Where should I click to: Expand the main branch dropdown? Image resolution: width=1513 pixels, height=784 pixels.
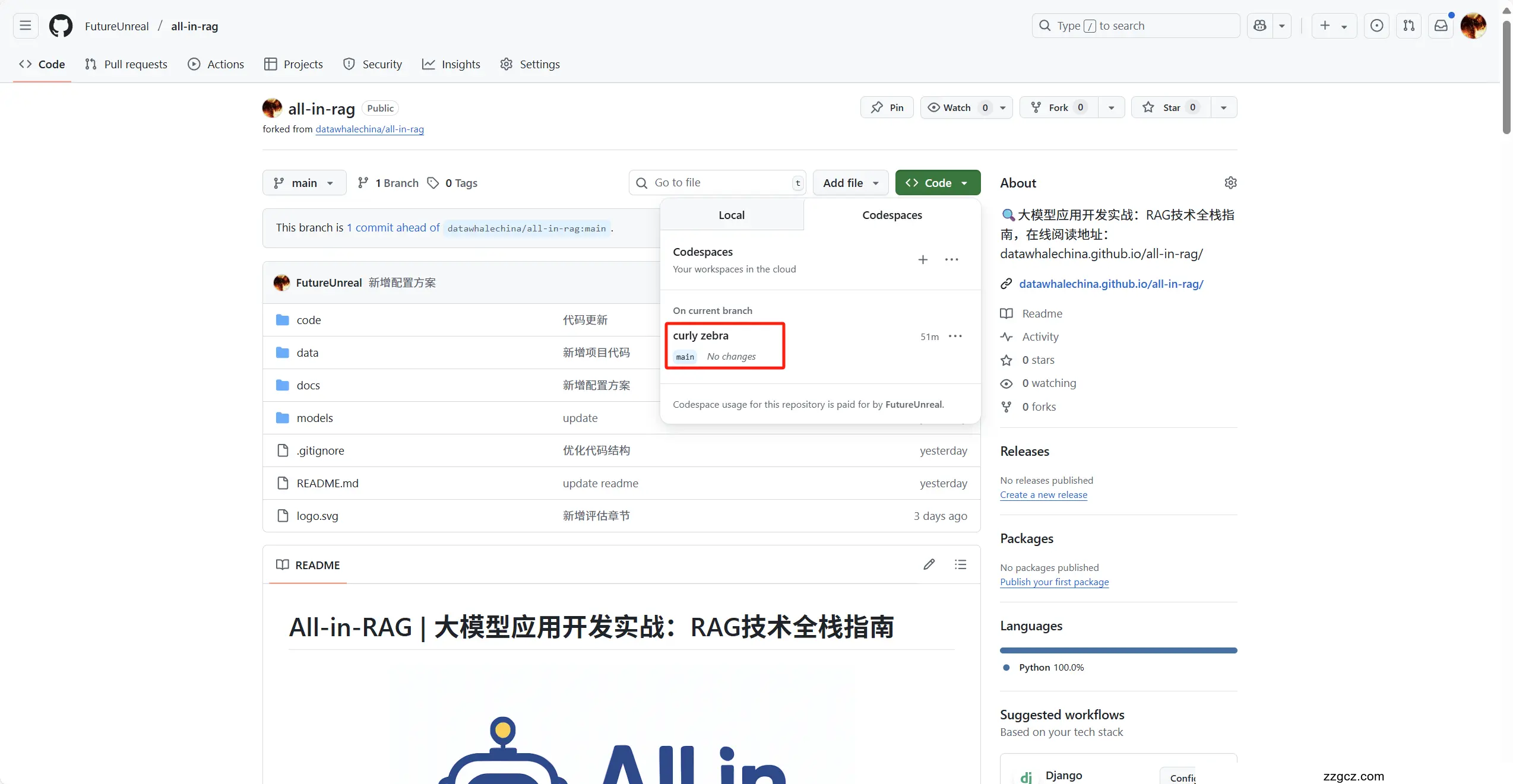tap(304, 183)
